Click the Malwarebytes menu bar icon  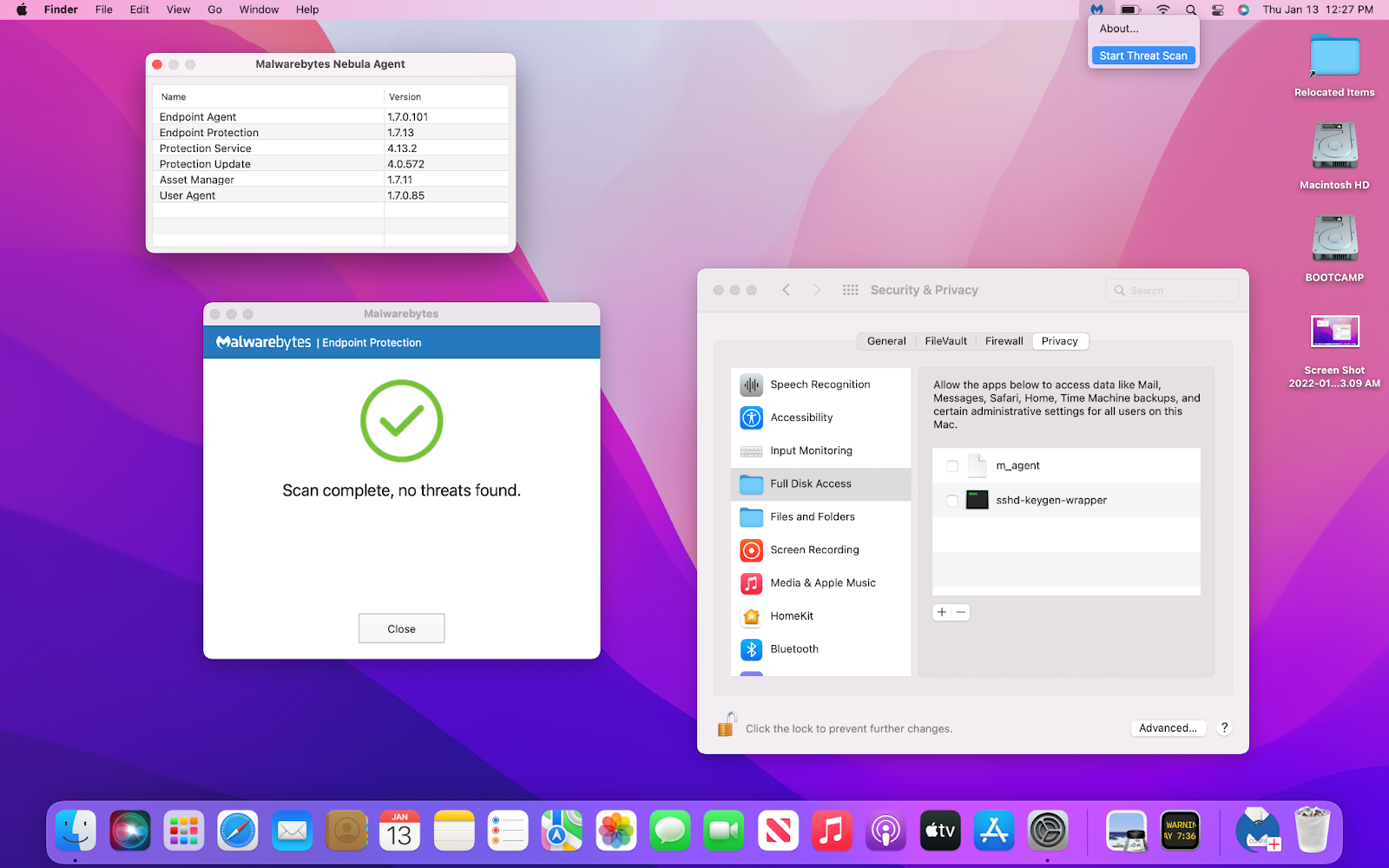(x=1097, y=10)
